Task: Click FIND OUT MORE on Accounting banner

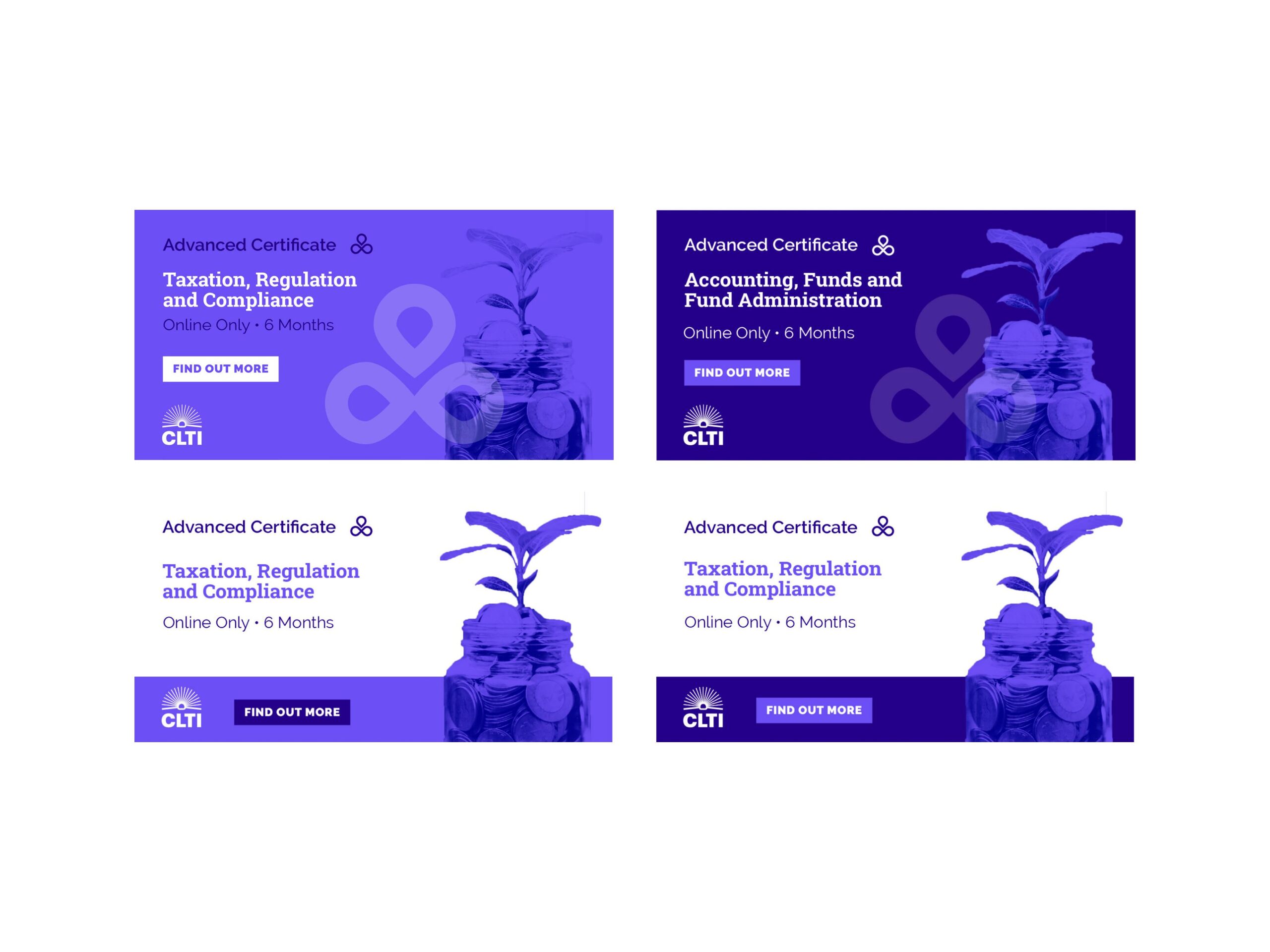Action: tap(742, 372)
